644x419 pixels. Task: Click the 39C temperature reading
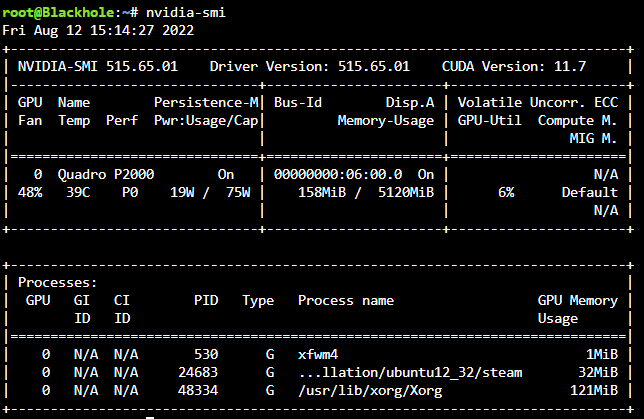click(78, 192)
